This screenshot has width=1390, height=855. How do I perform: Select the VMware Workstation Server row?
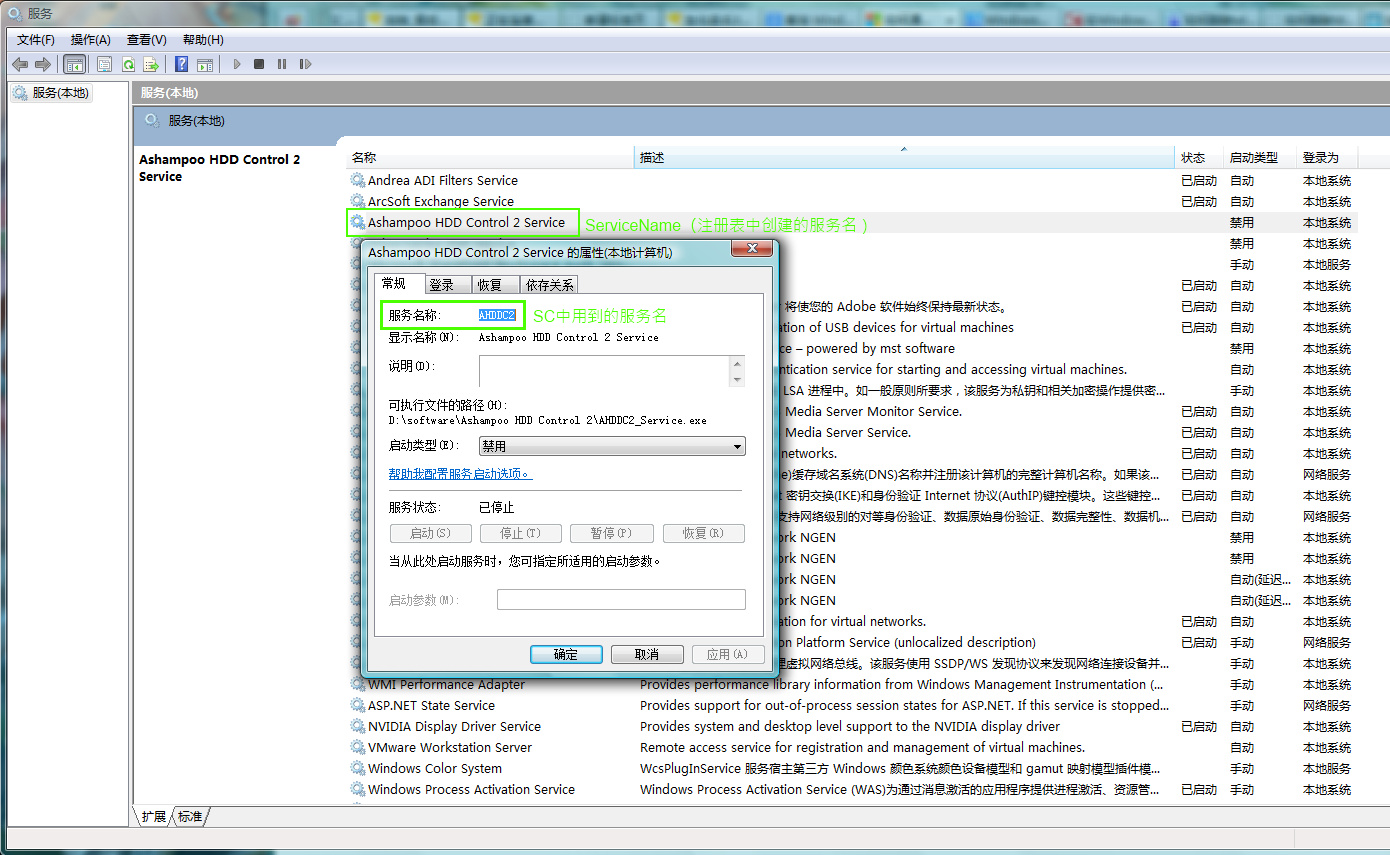pyautogui.click(x=852, y=747)
